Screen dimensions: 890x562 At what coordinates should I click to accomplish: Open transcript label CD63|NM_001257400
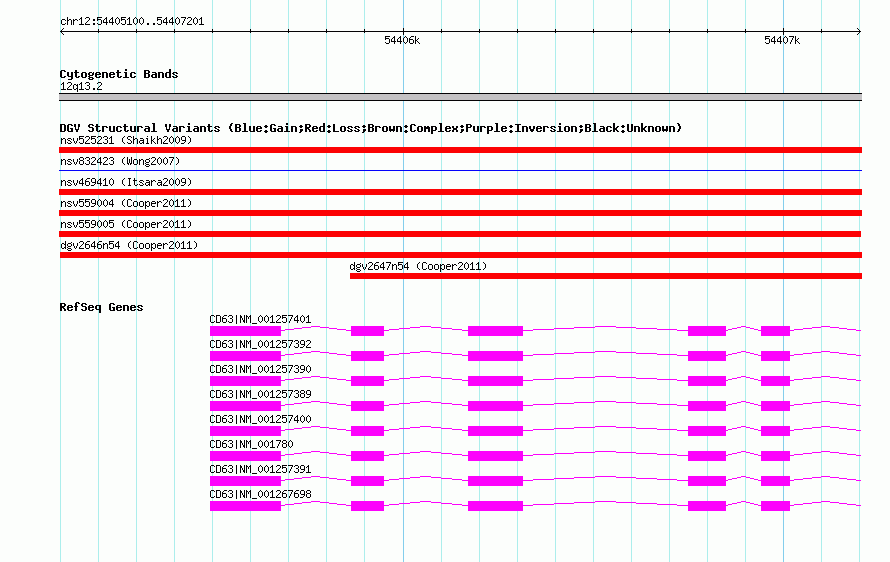(x=260, y=420)
